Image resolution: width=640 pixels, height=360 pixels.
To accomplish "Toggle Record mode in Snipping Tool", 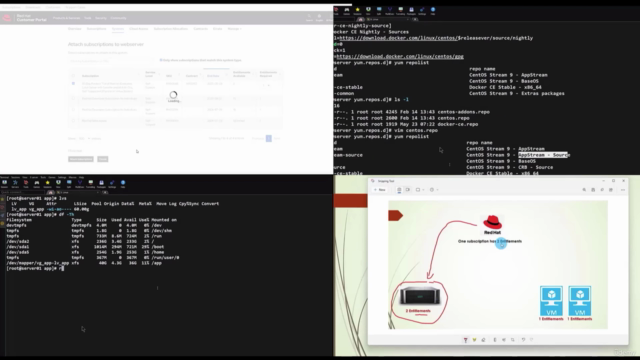I will 407,190.
